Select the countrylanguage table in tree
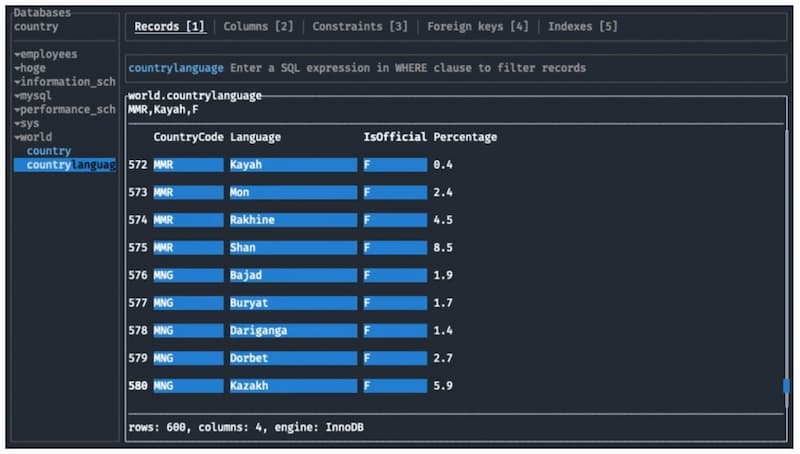The image size is (800, 454). click(x=65, y=165)
